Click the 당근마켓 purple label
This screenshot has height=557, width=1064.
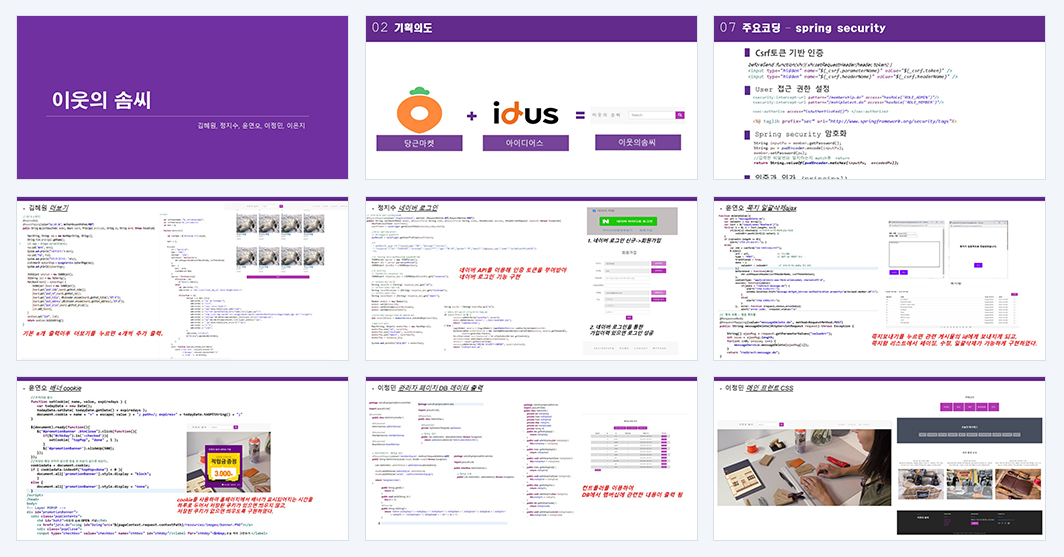419,143
